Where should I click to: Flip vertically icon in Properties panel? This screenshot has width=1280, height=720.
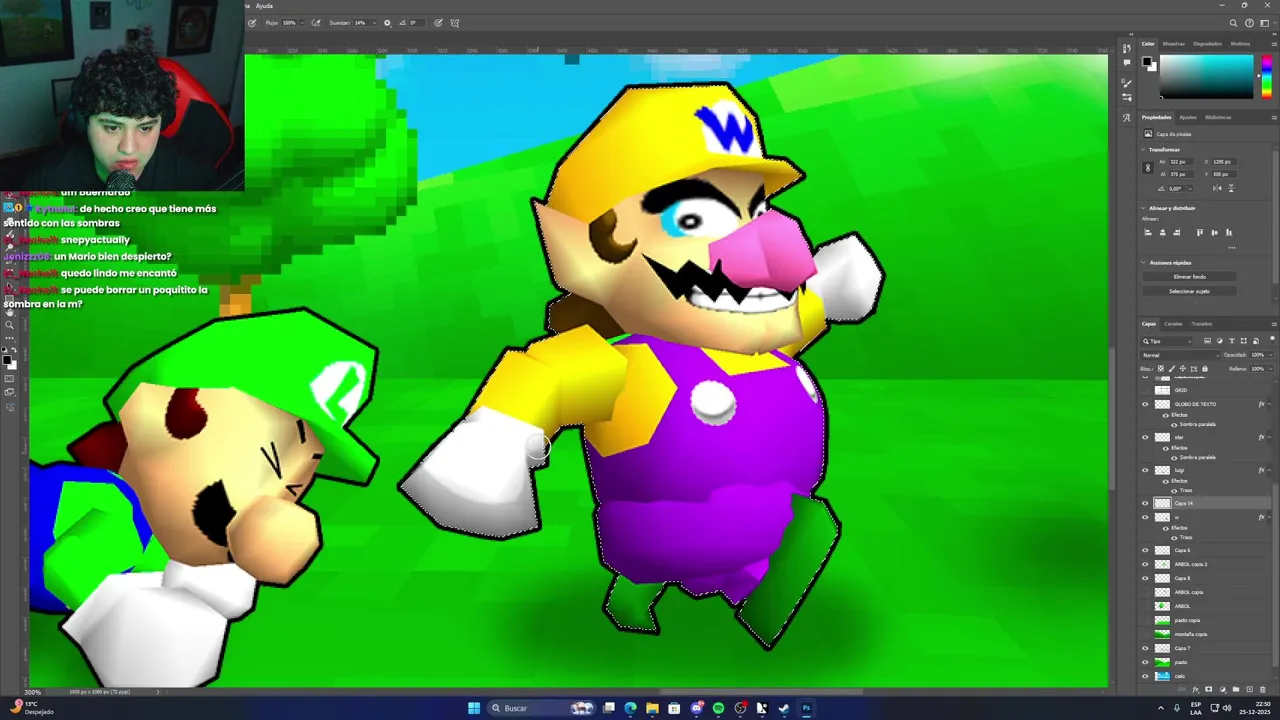pos(1231,188)
